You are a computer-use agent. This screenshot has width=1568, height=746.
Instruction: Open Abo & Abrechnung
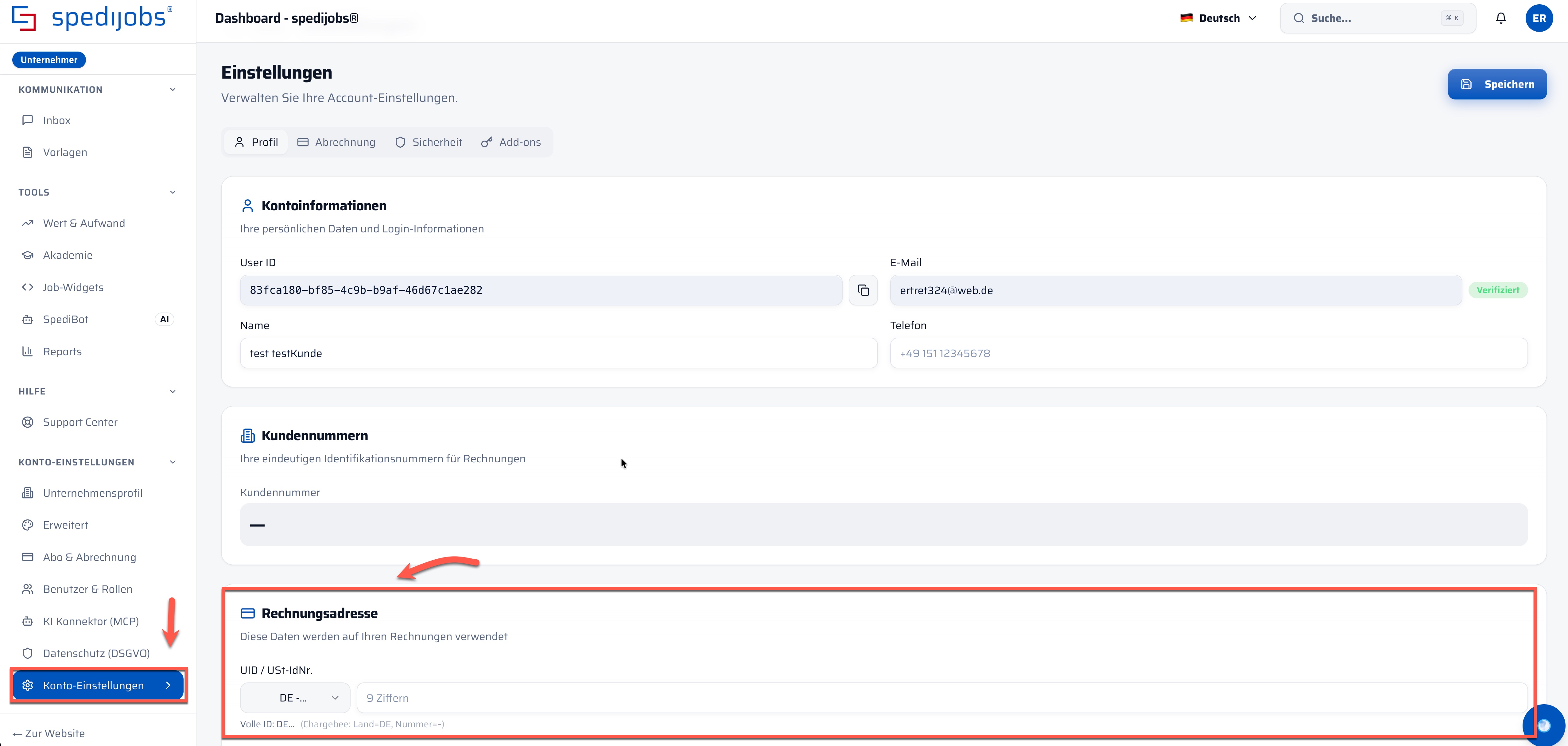pos(97,557)
